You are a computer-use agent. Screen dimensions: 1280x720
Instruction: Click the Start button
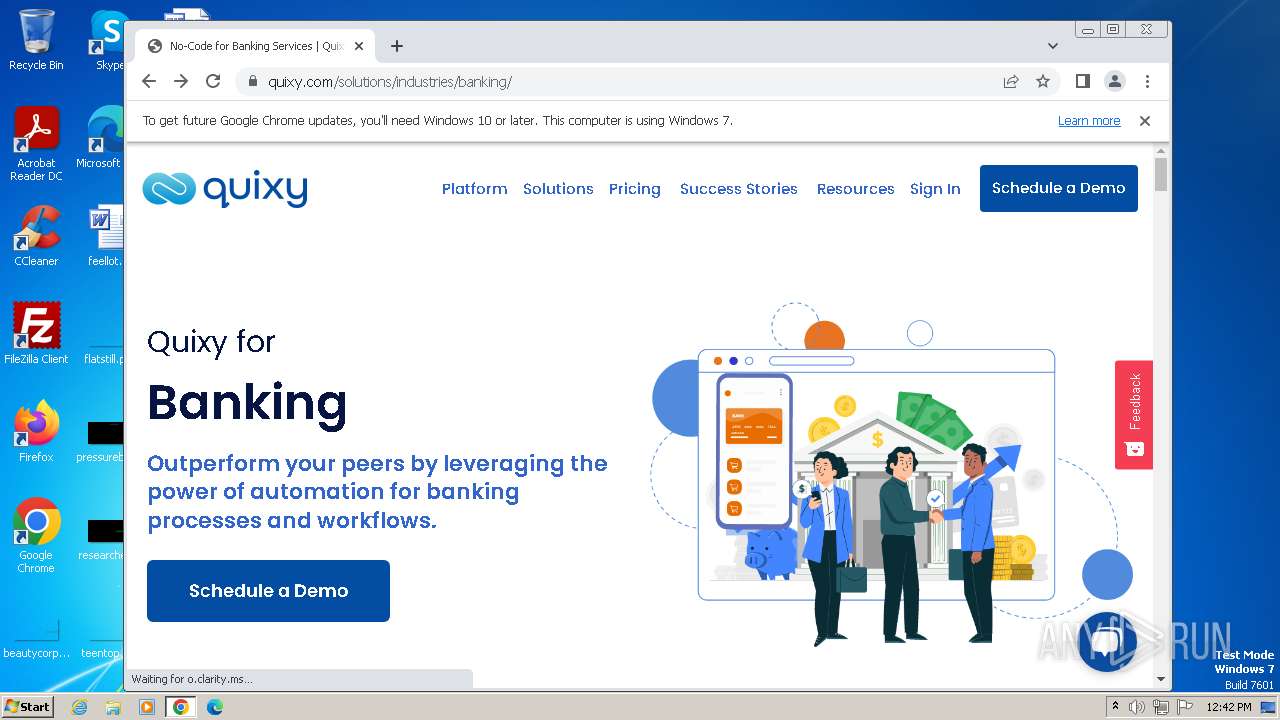(28, 707)
